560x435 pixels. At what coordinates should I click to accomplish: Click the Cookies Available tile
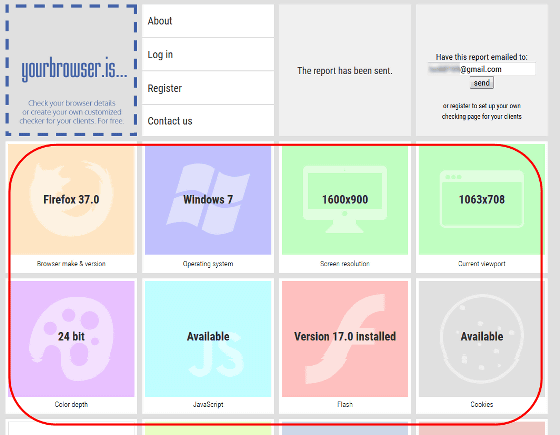tap(482, 339)
